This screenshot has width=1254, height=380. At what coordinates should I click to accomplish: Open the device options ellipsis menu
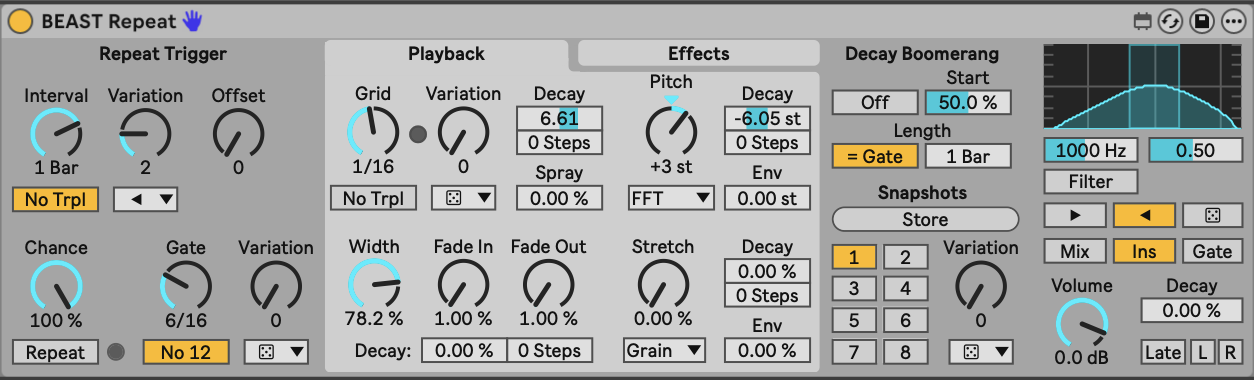(1232, 21)
